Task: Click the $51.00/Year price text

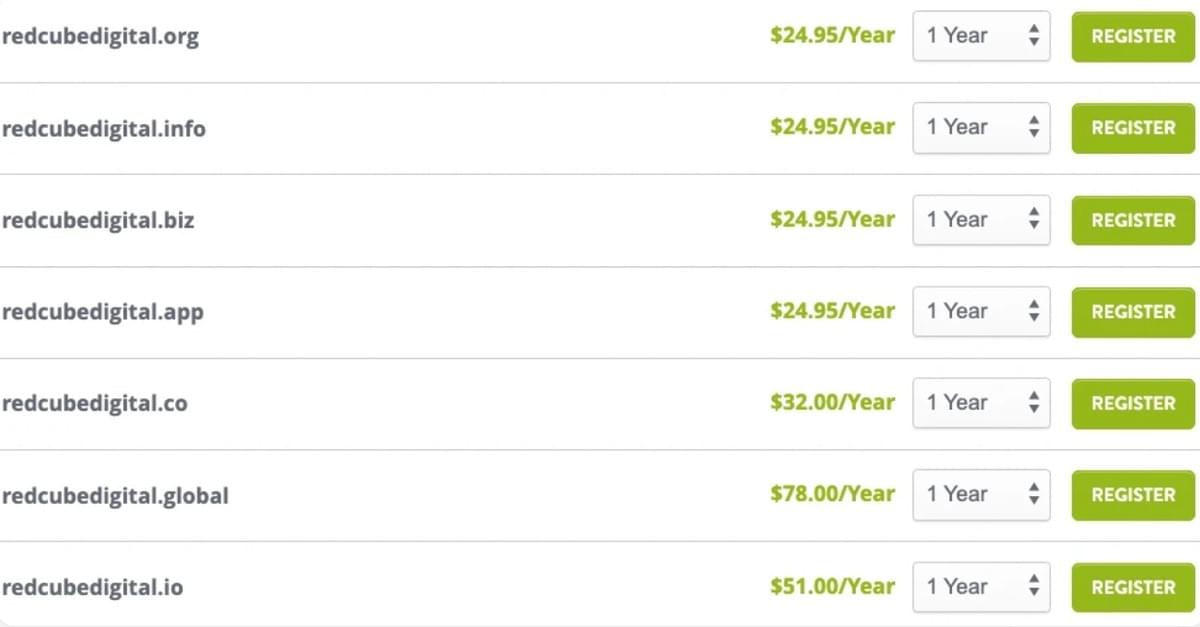Action: [832, 586]
